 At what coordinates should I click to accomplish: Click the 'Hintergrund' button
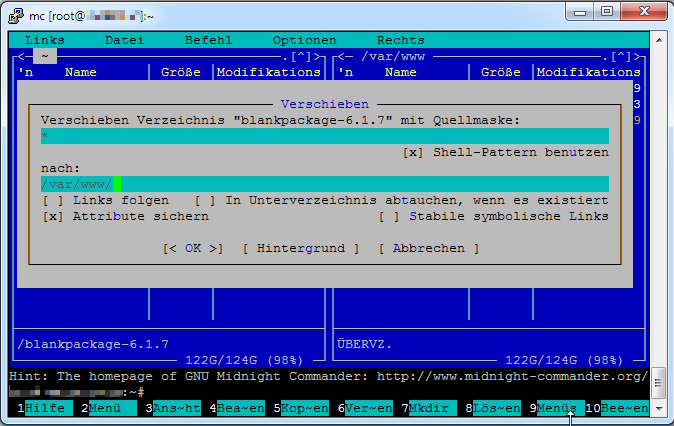300,248
